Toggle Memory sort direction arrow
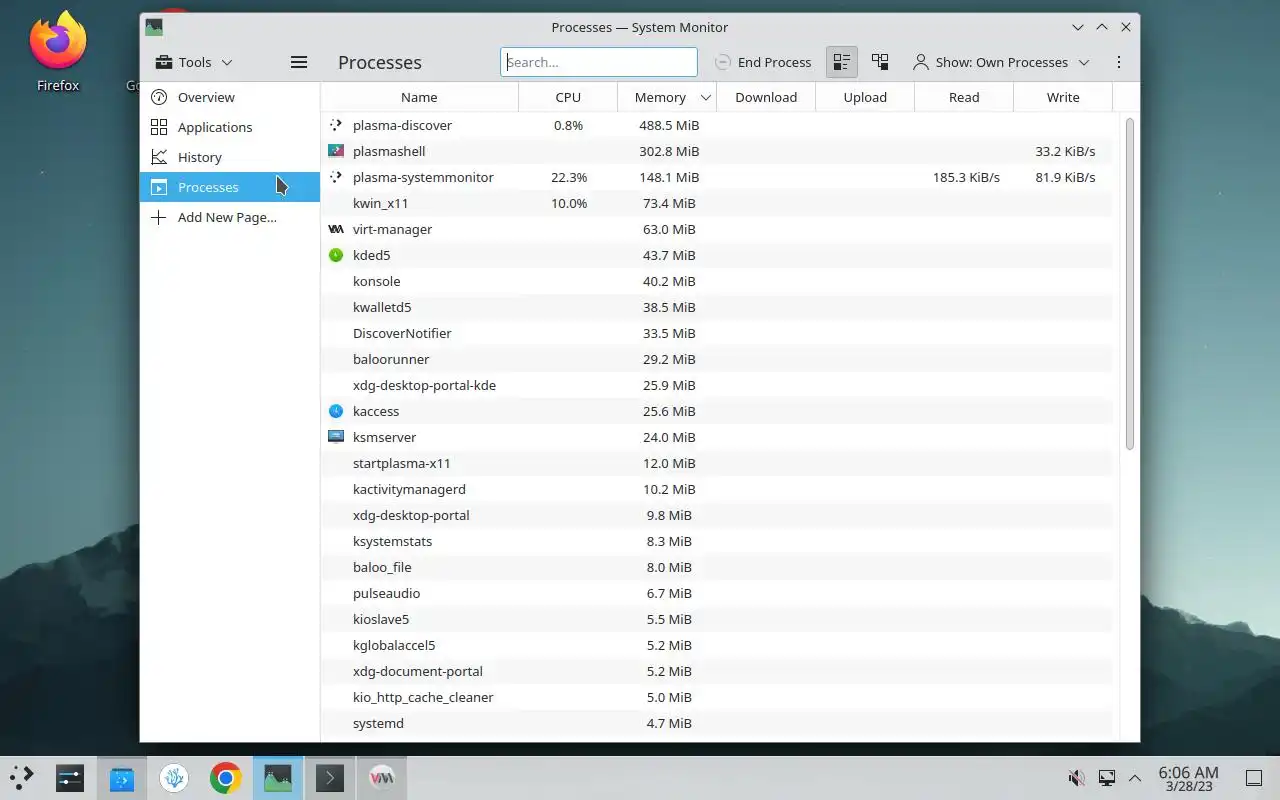Screen dimensions: 1280x800 705,97
